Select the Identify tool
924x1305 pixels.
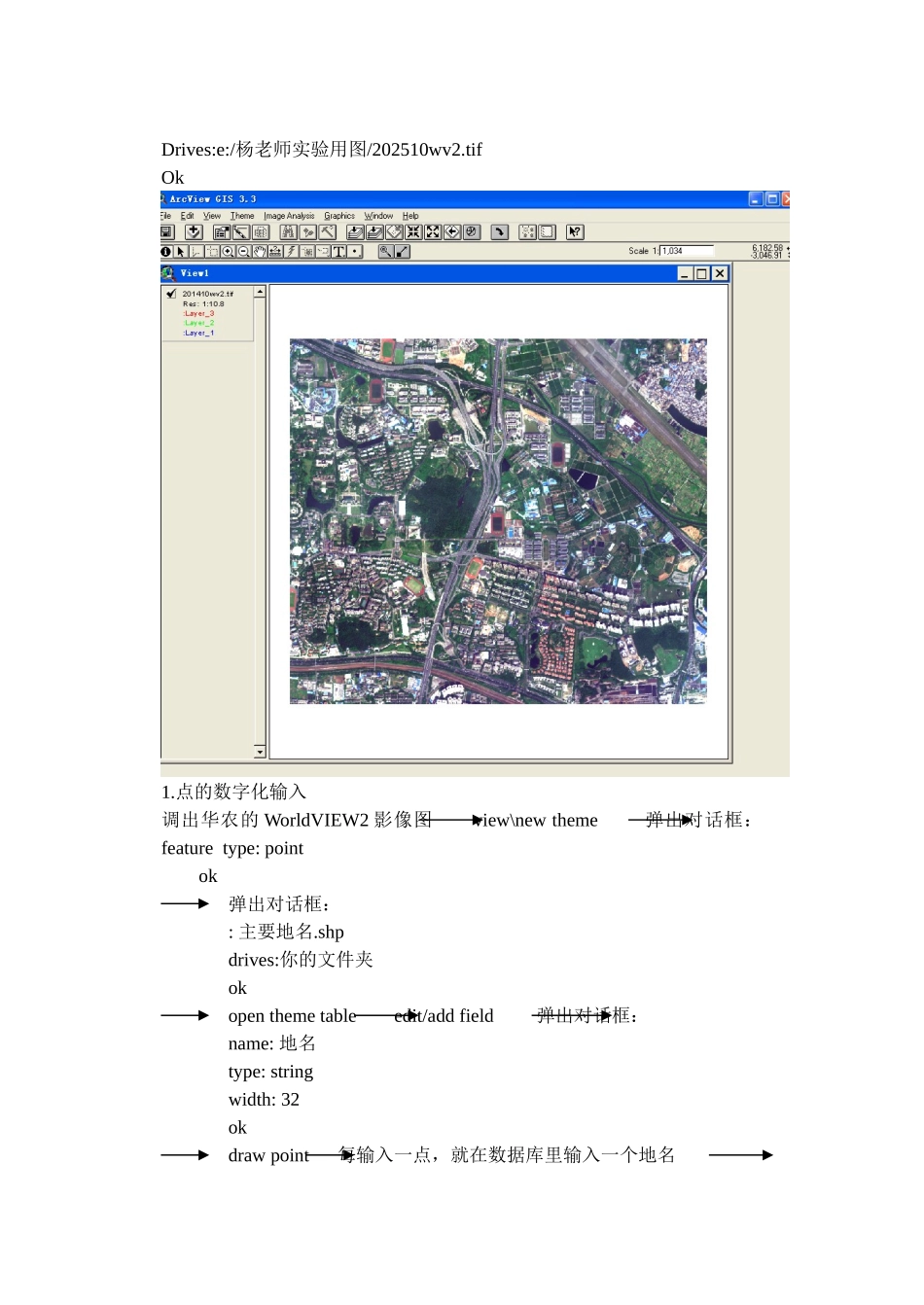tap(166, 251)
